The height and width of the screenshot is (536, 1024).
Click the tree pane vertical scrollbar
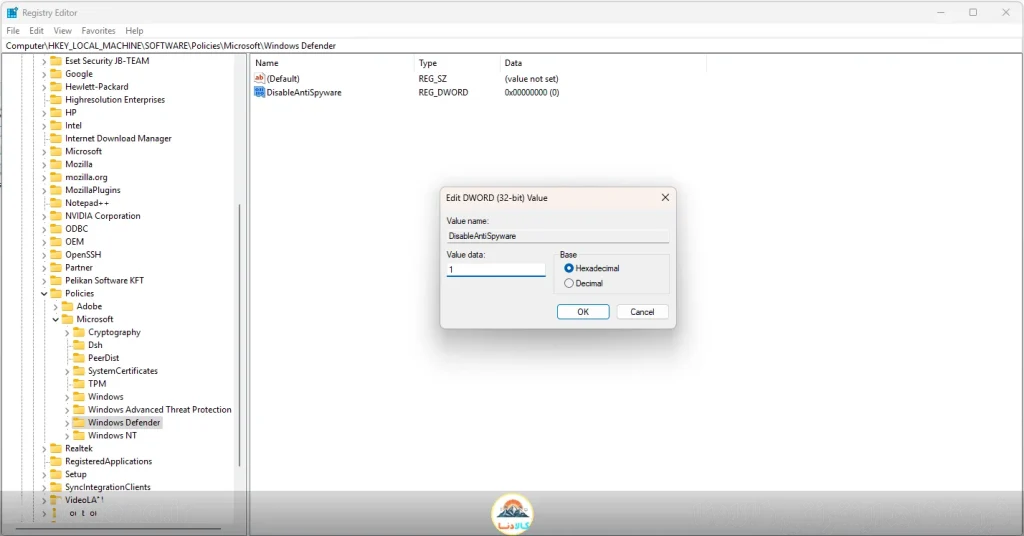click(x=240, y=334)
